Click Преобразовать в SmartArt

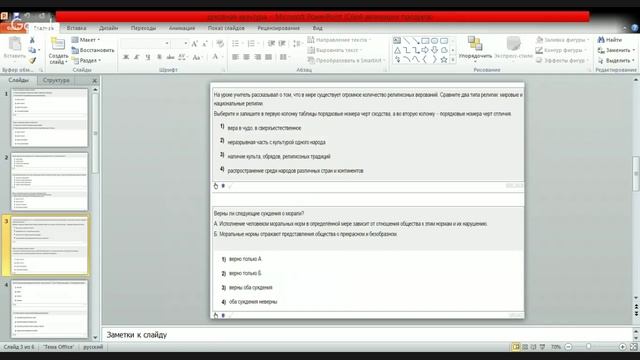[346, 60]
